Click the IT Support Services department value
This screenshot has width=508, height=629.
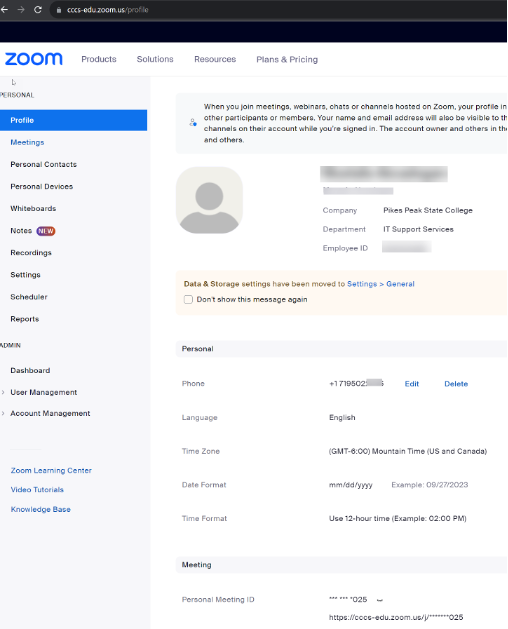[418, 229]
